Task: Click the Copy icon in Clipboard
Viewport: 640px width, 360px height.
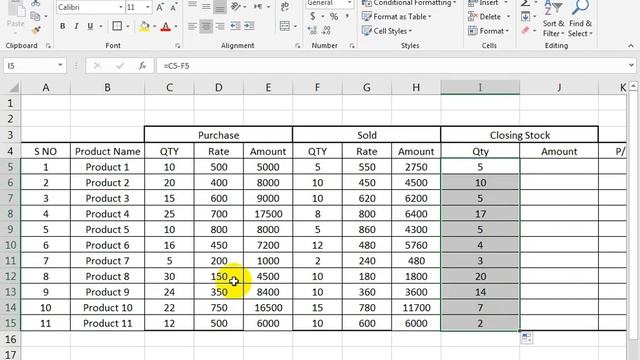Action: click(36, 16)
